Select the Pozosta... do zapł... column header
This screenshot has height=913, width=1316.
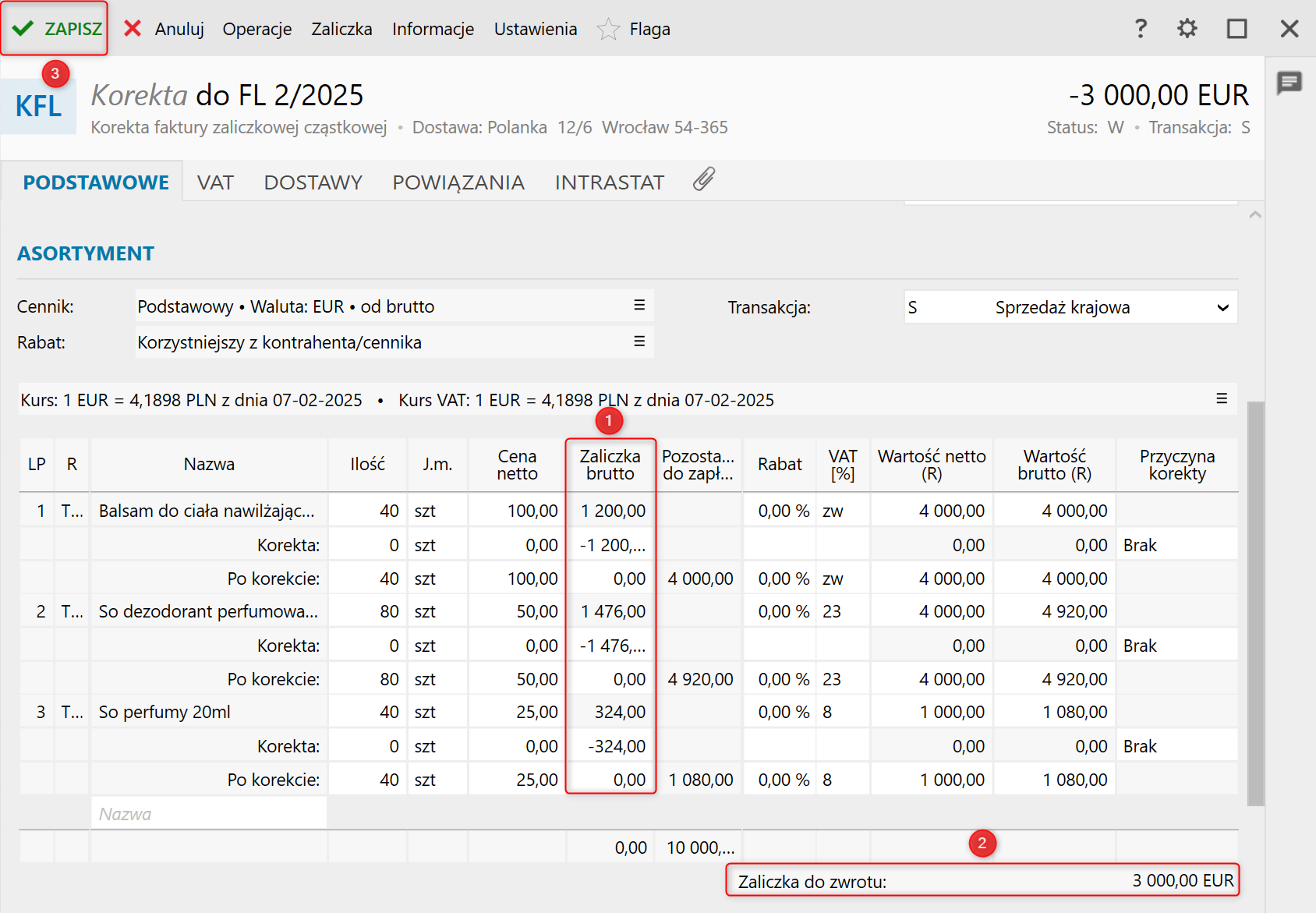(699, 464)
